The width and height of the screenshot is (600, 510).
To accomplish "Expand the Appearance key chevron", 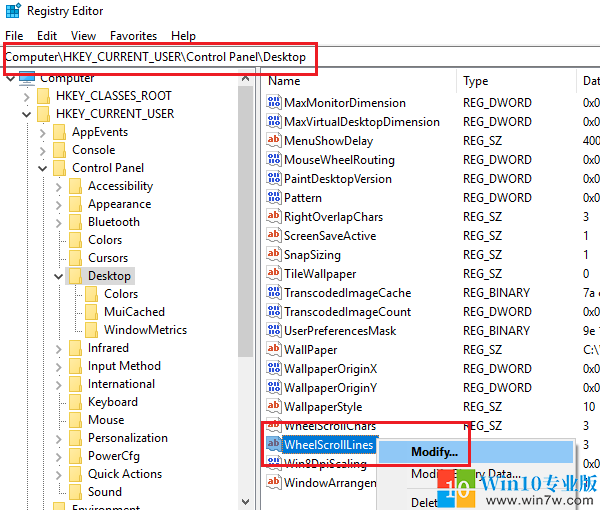I will point(59,205).
